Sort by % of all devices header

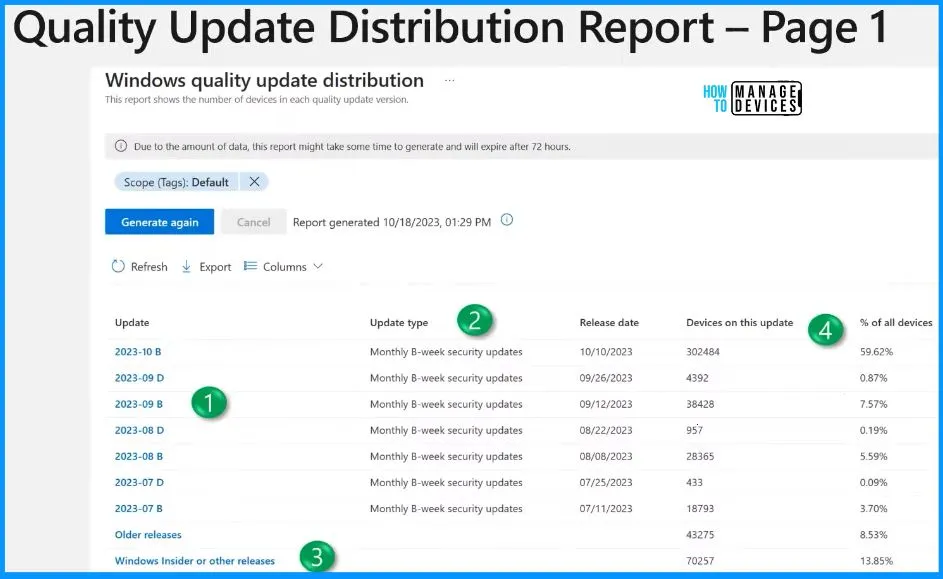pos(896,322)
